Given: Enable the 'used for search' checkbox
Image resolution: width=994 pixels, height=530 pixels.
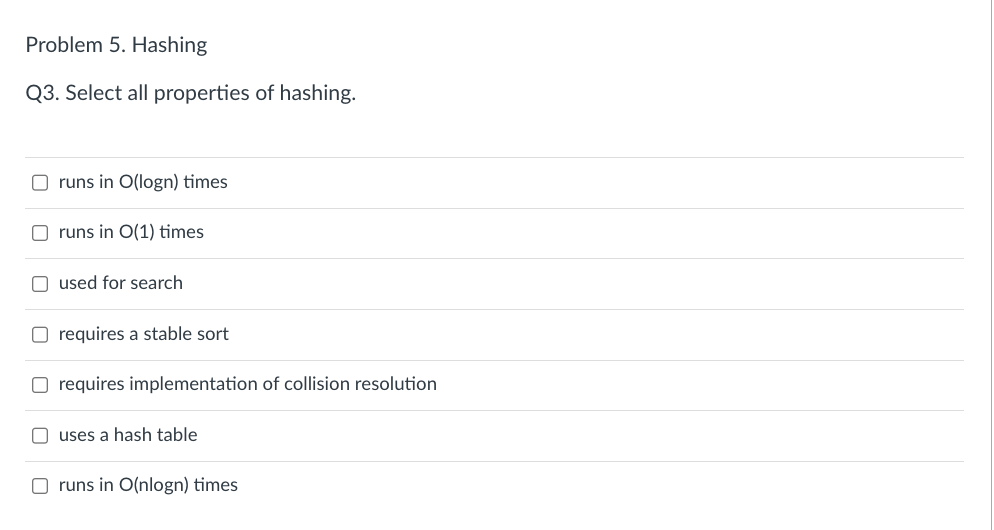Looking at the screenshot, I should [x=40, y=283].
